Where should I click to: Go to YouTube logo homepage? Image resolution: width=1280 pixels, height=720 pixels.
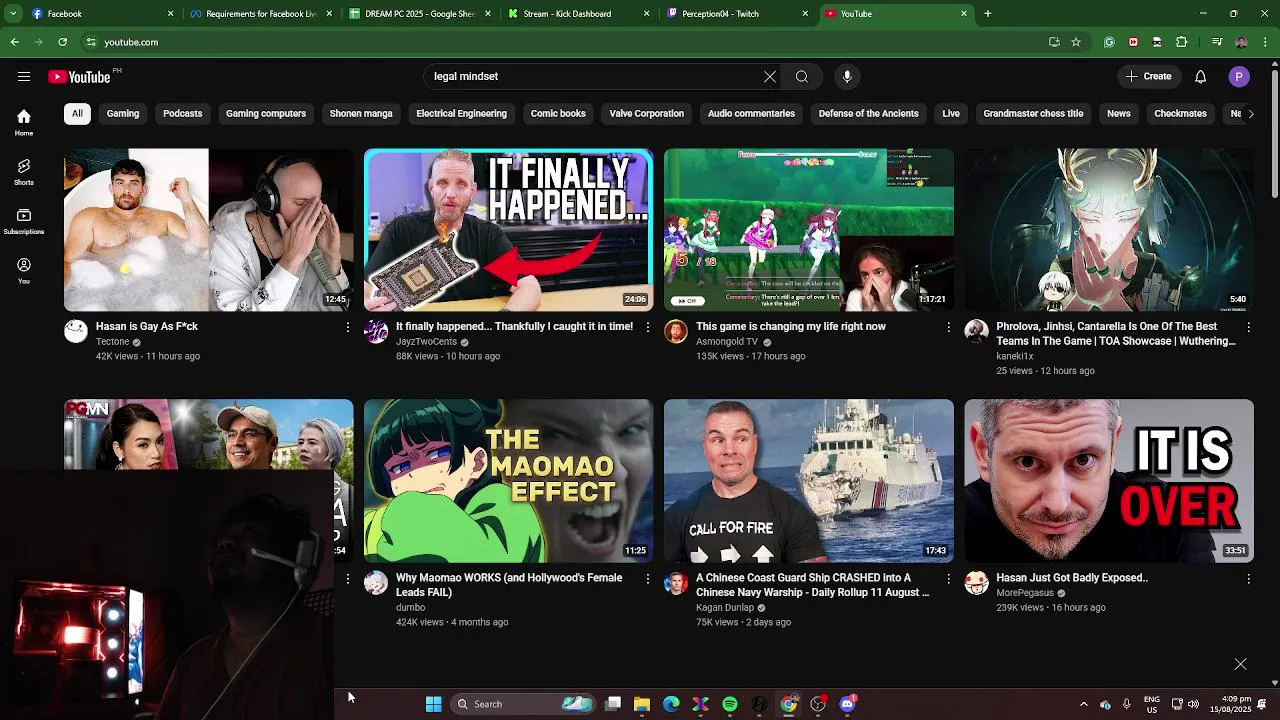tap(80, 77)
